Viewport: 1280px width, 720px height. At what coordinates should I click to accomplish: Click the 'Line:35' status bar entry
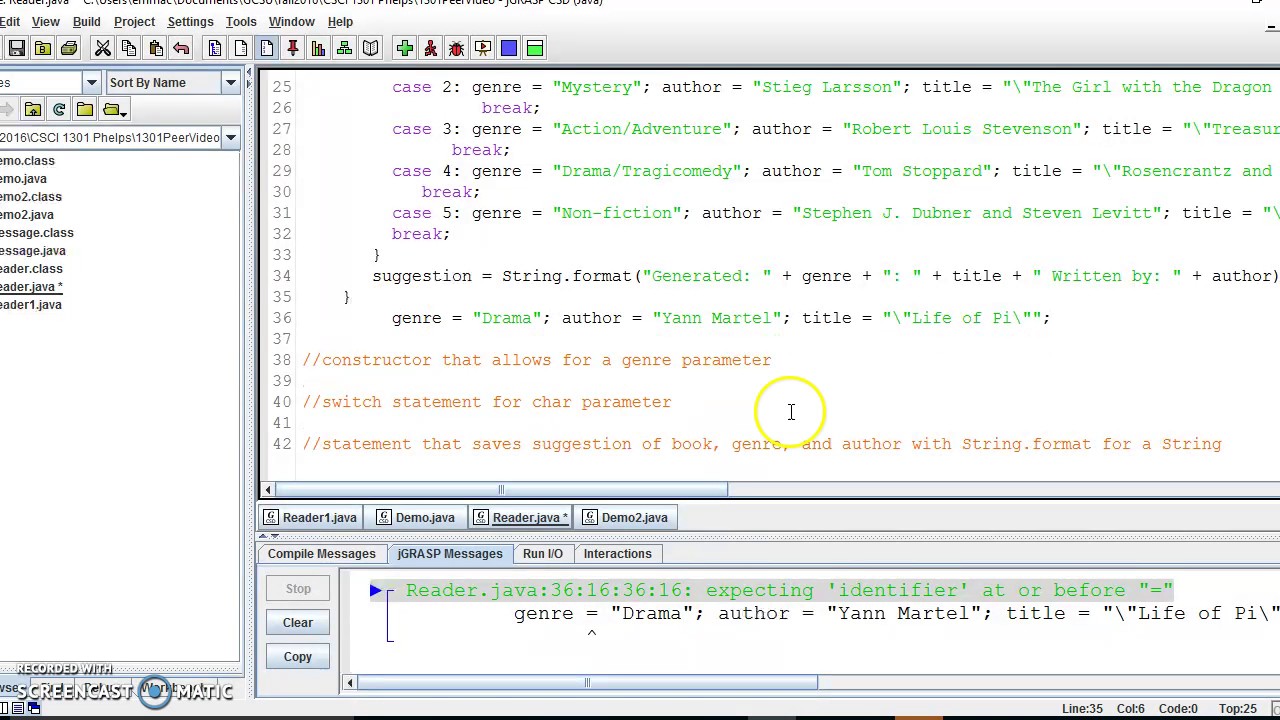tap(1083, 709)
